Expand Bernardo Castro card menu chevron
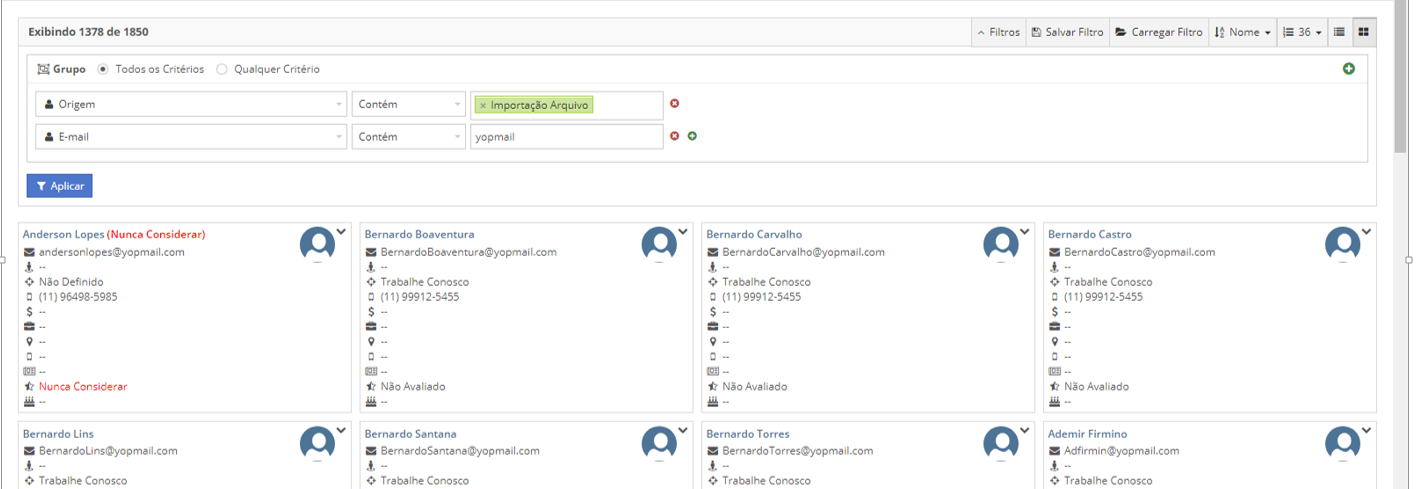Viewport: 1416px width, 489px height. click(x=1367, y=232)
